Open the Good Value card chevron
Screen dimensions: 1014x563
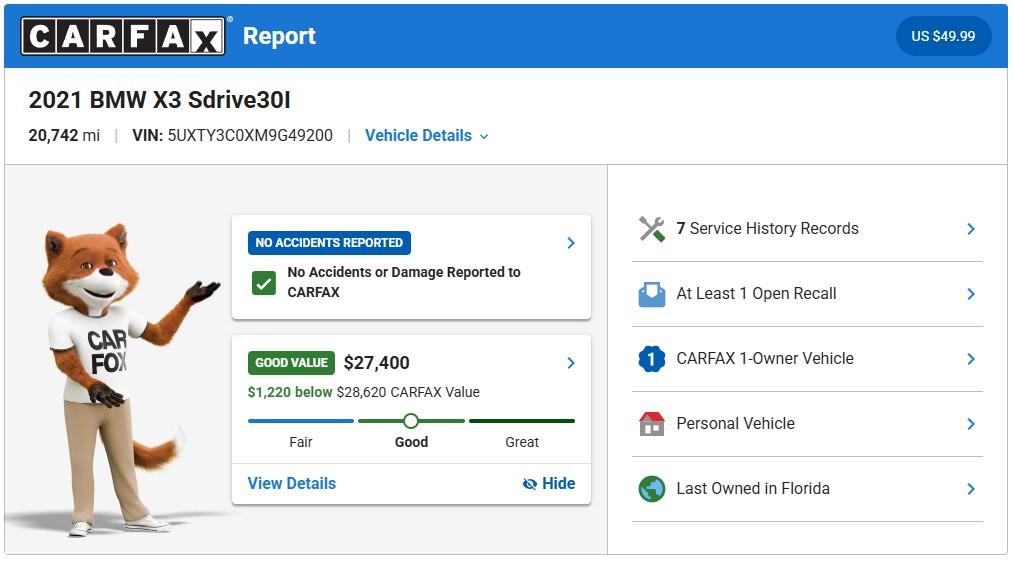tap(571, 363)
